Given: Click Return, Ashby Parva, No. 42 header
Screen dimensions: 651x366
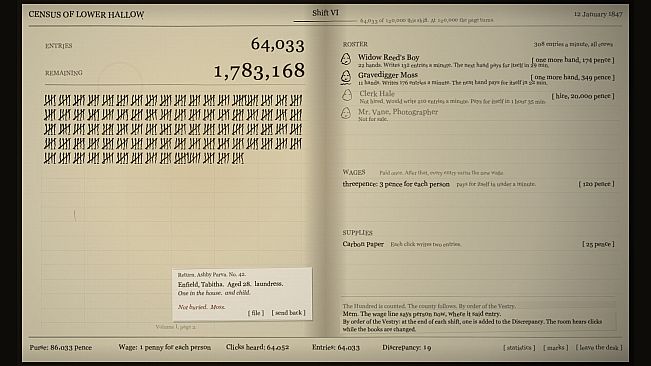Looking at the screenshot, I should 212,275.
